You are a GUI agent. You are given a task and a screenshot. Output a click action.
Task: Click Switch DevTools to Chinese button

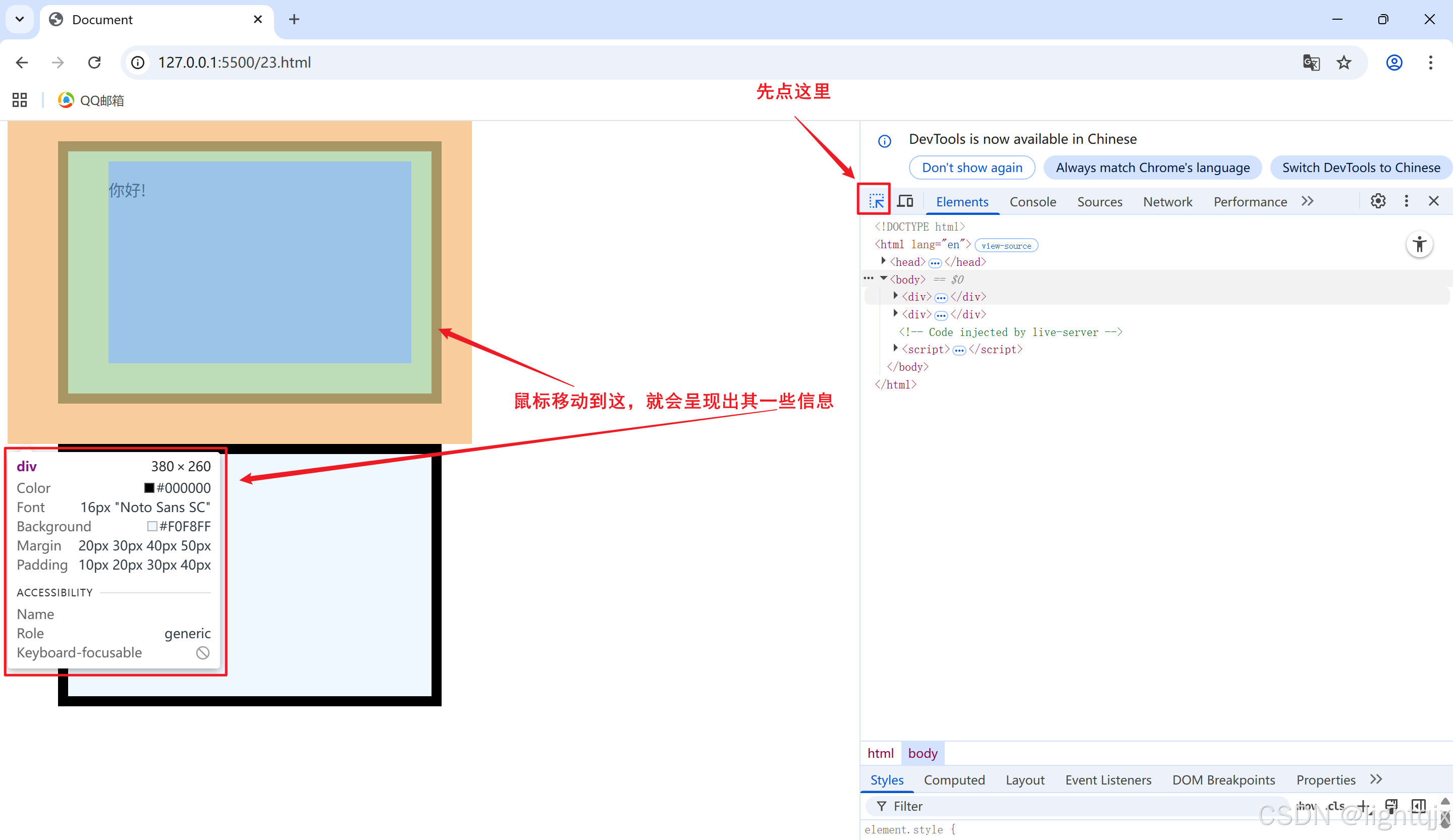point(1361,167)
